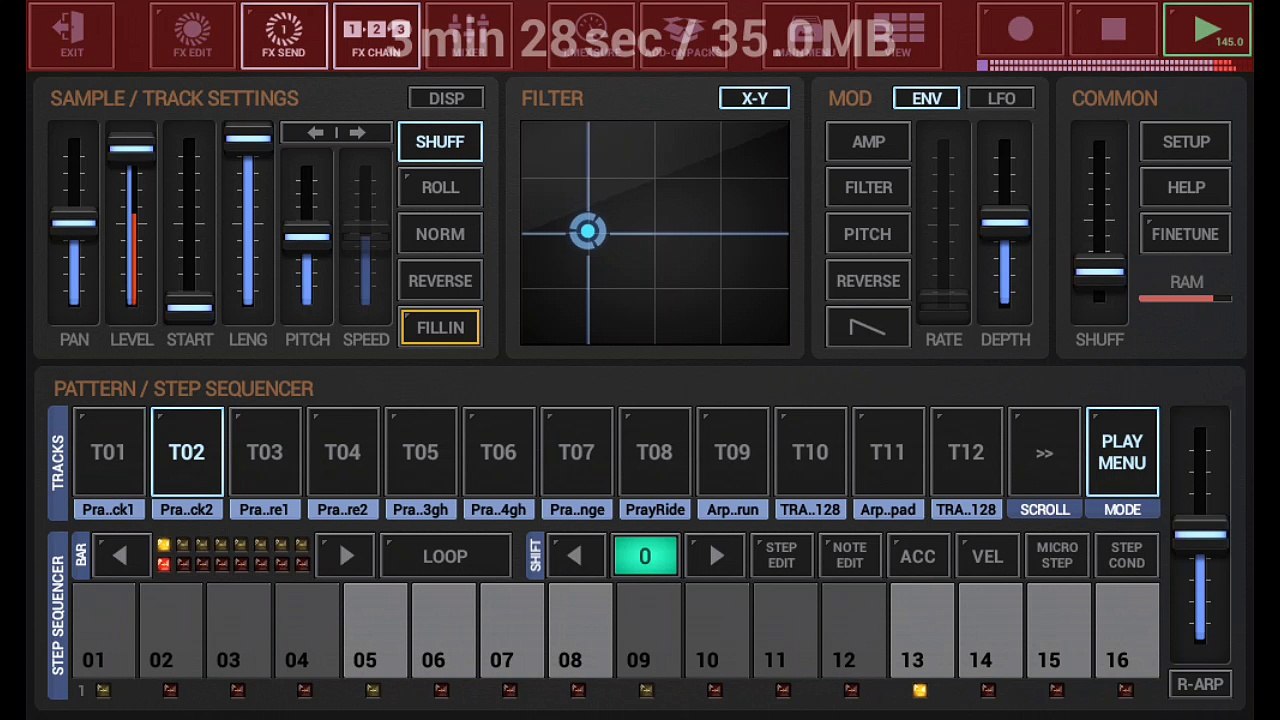
Task: Start recording with the record button
Action: [x=1020, y=31]
